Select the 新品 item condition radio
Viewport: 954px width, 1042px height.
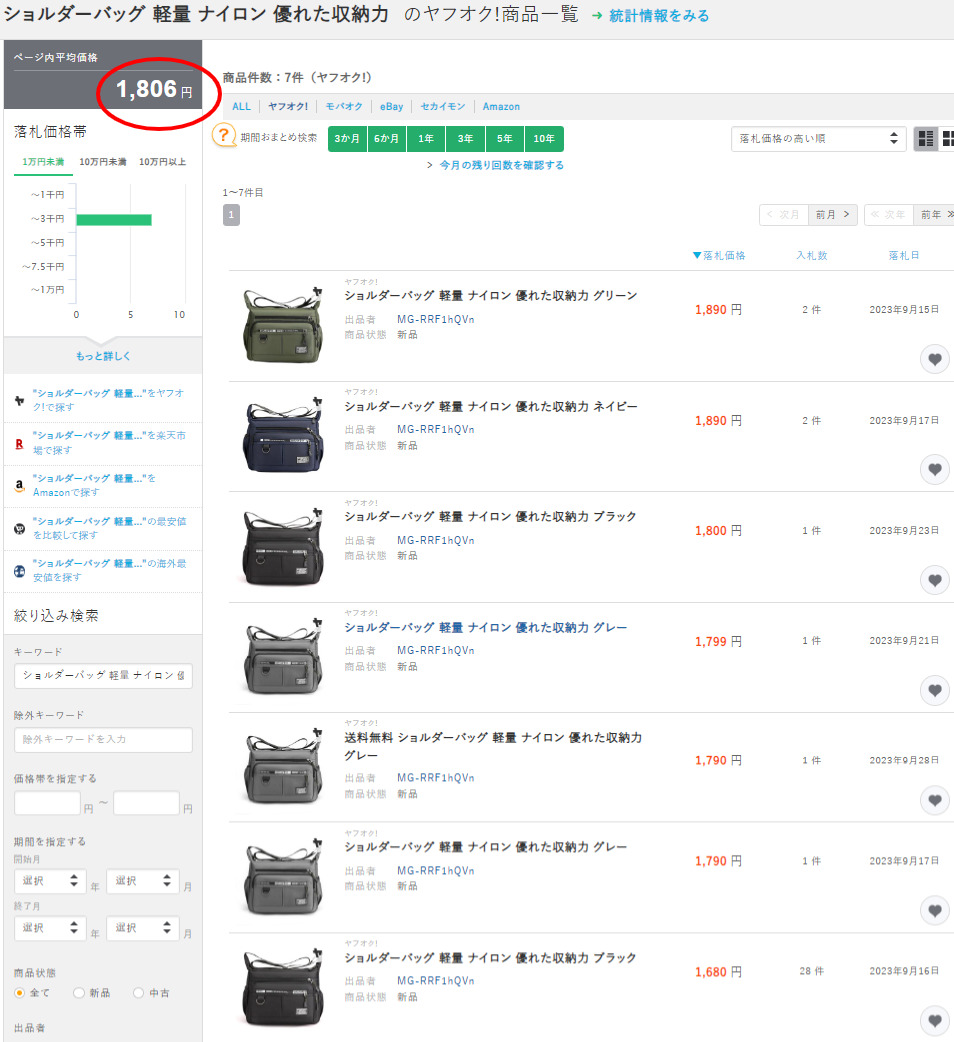pos(79,993)
